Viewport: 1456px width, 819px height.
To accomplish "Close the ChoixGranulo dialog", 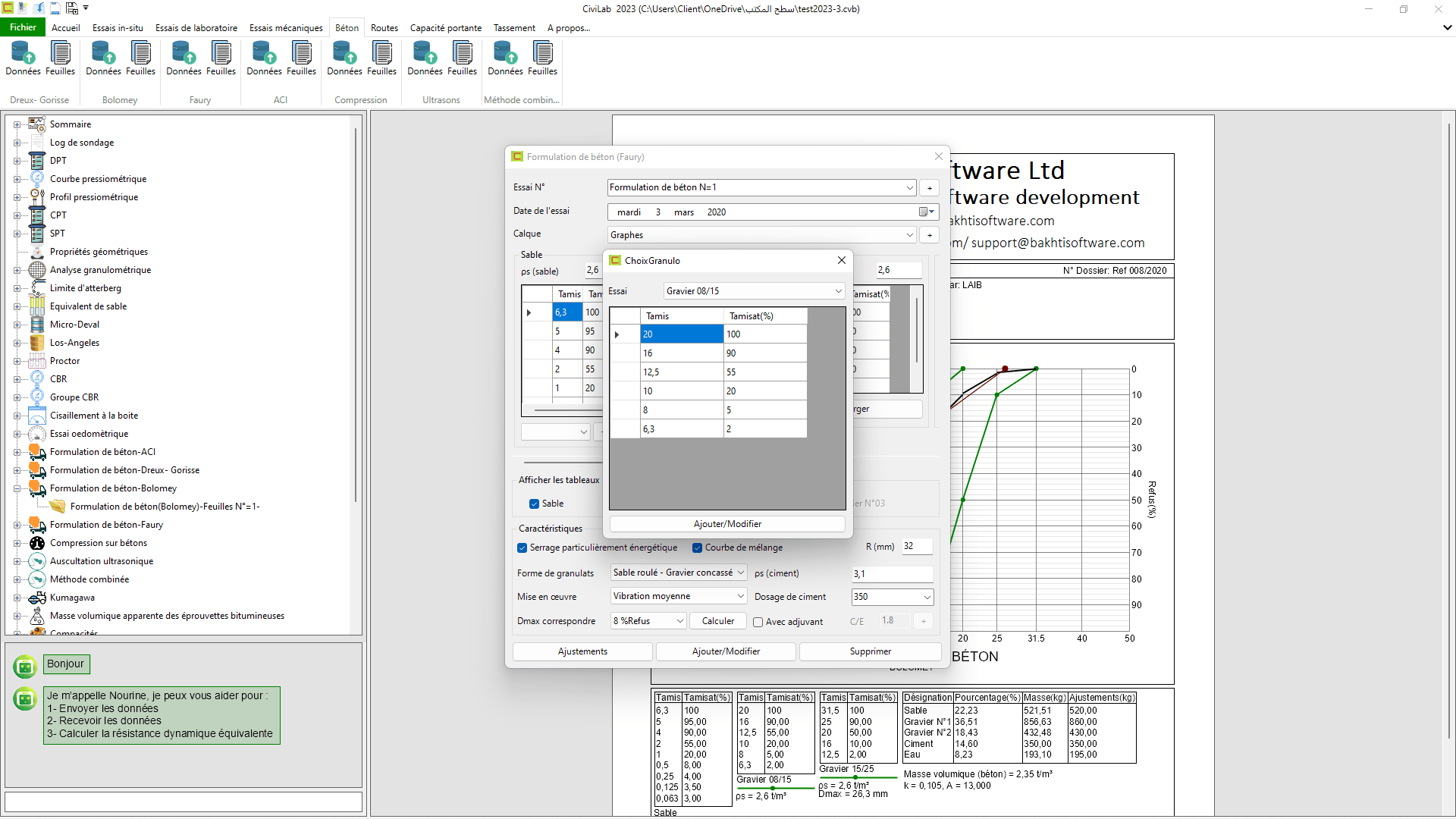I will point(842,260).
